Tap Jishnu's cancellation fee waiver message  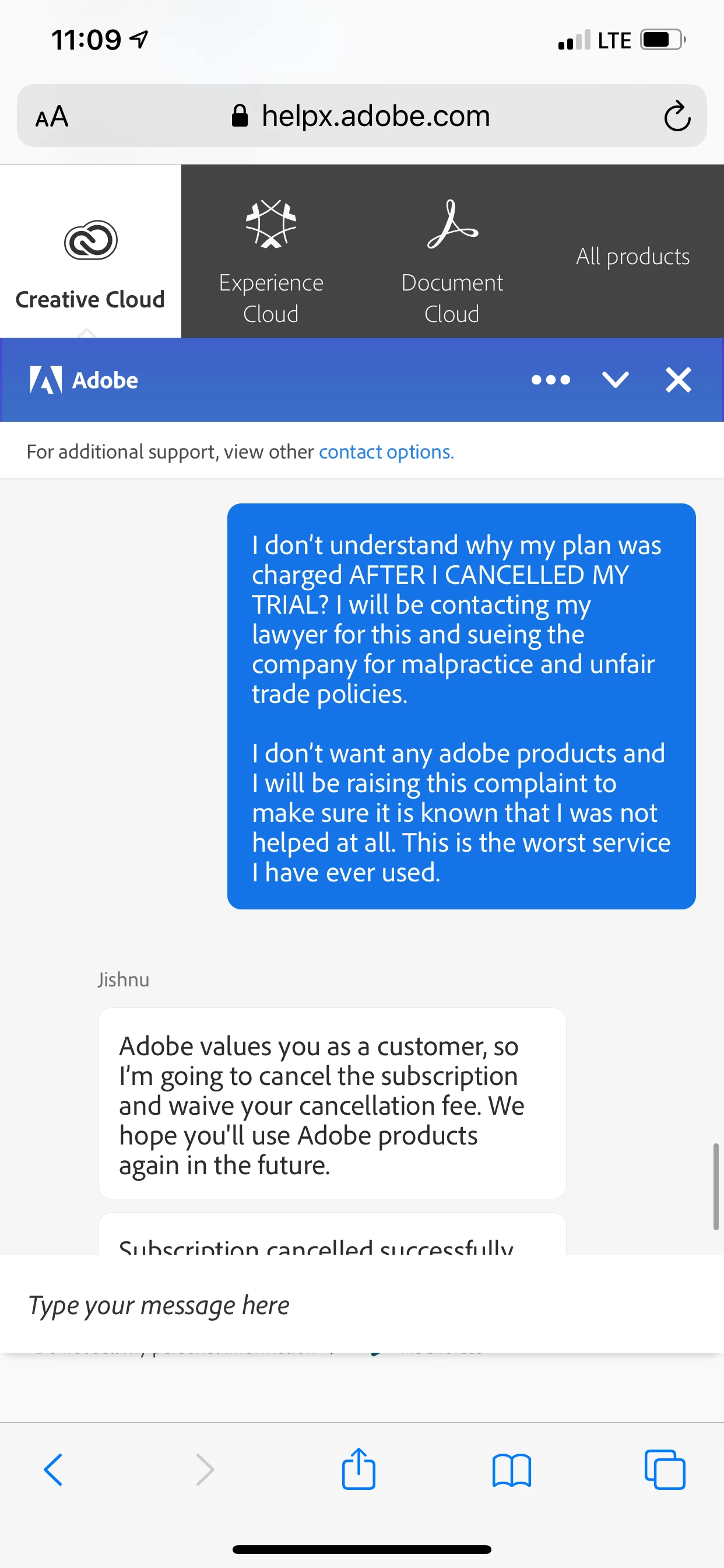click(332, 1103)
